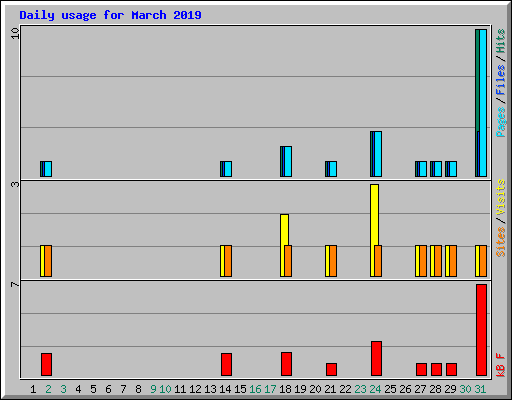Screen dimensions: 512x400
Task: Click day label '13'
Action: (x=210, y=389)
